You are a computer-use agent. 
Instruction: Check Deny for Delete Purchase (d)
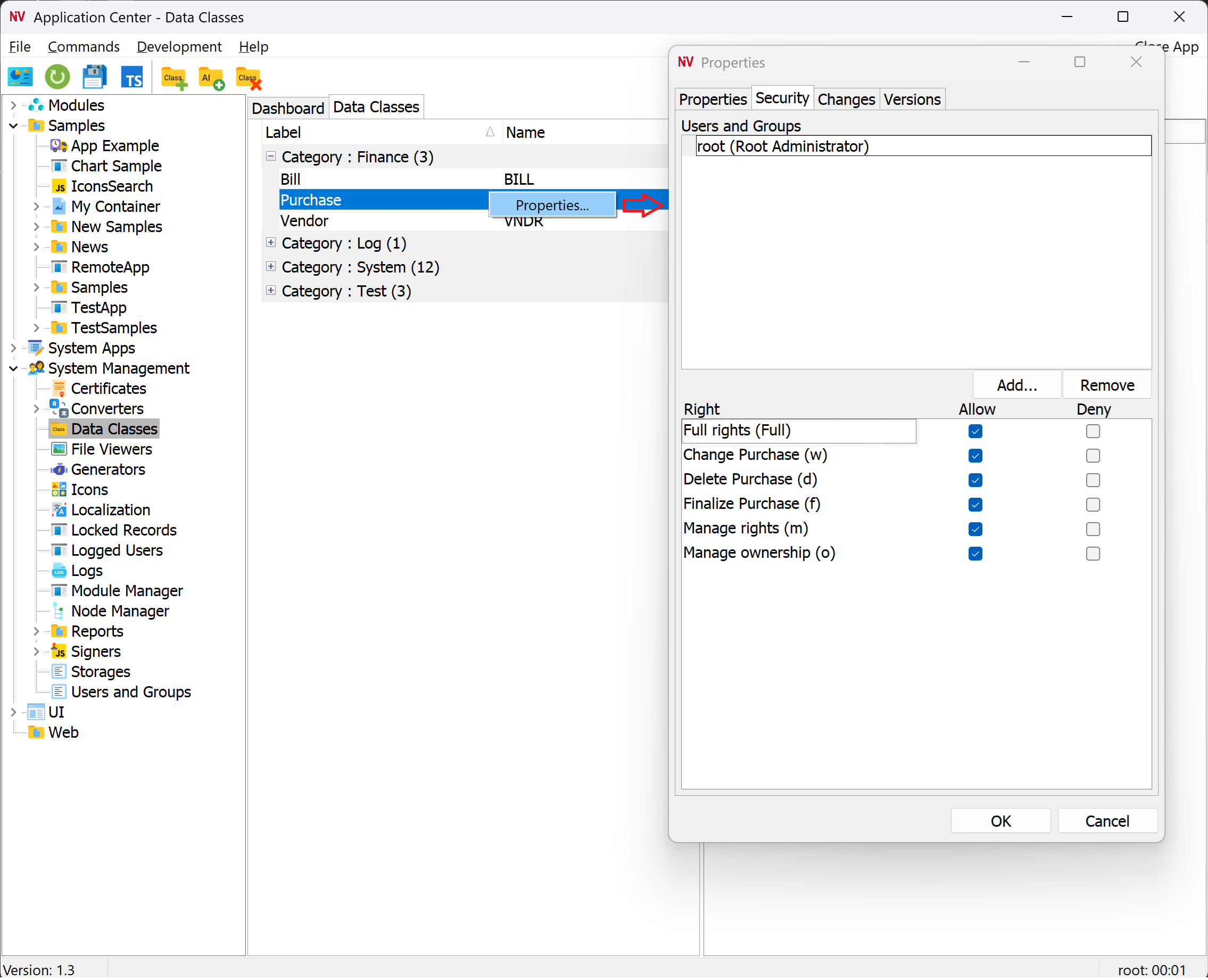(1093, 480)
